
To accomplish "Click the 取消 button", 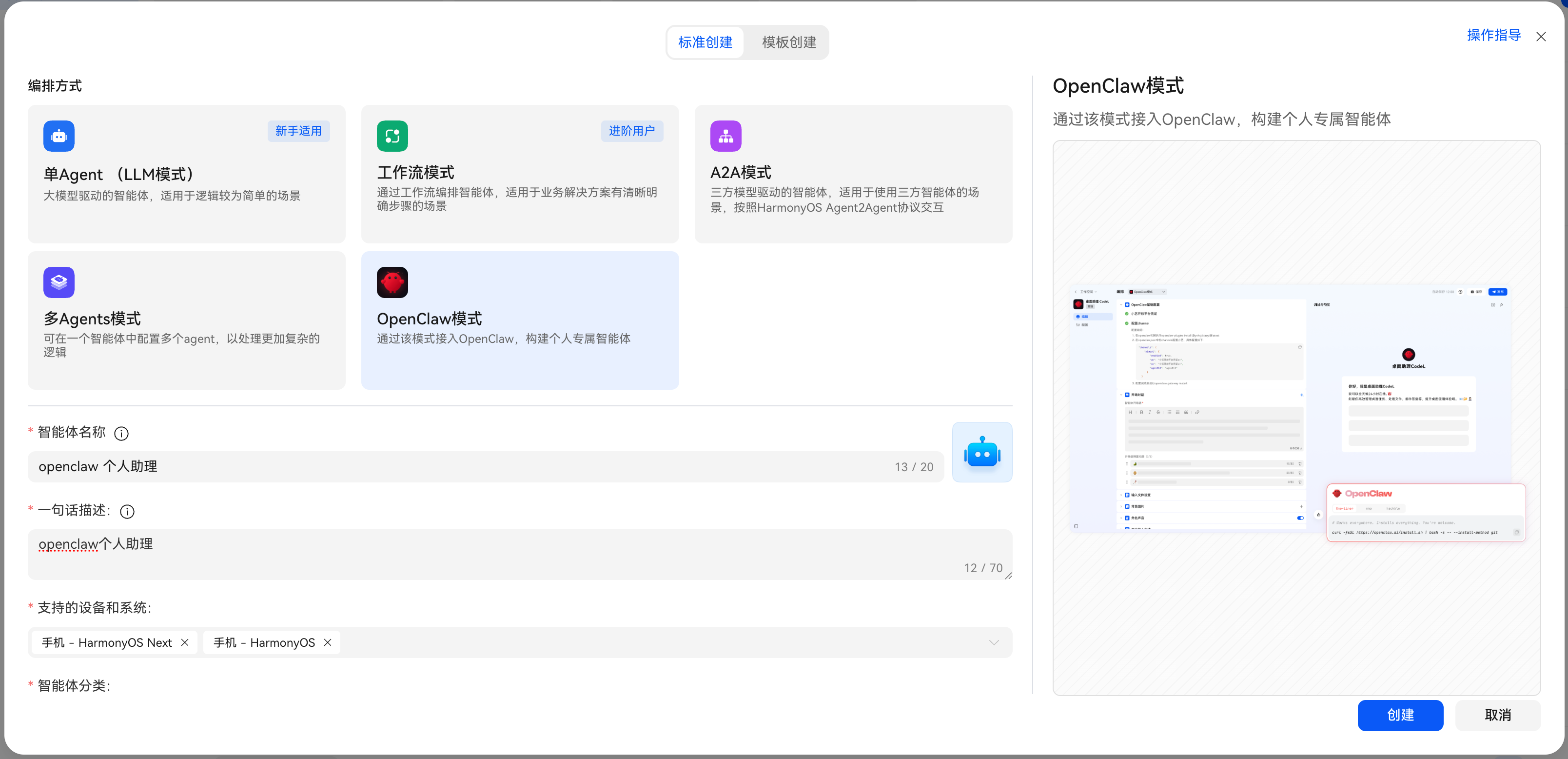I will point(1497,715).
